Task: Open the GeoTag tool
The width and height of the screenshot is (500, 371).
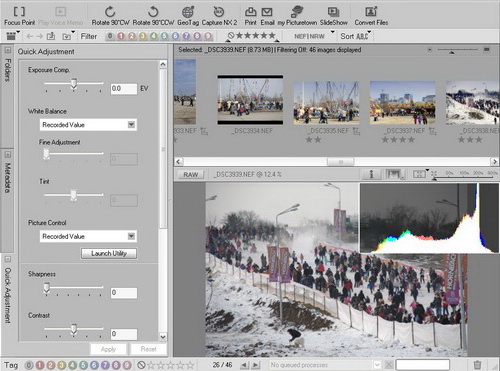Action: pyautogui.click(x=188, y=16)
